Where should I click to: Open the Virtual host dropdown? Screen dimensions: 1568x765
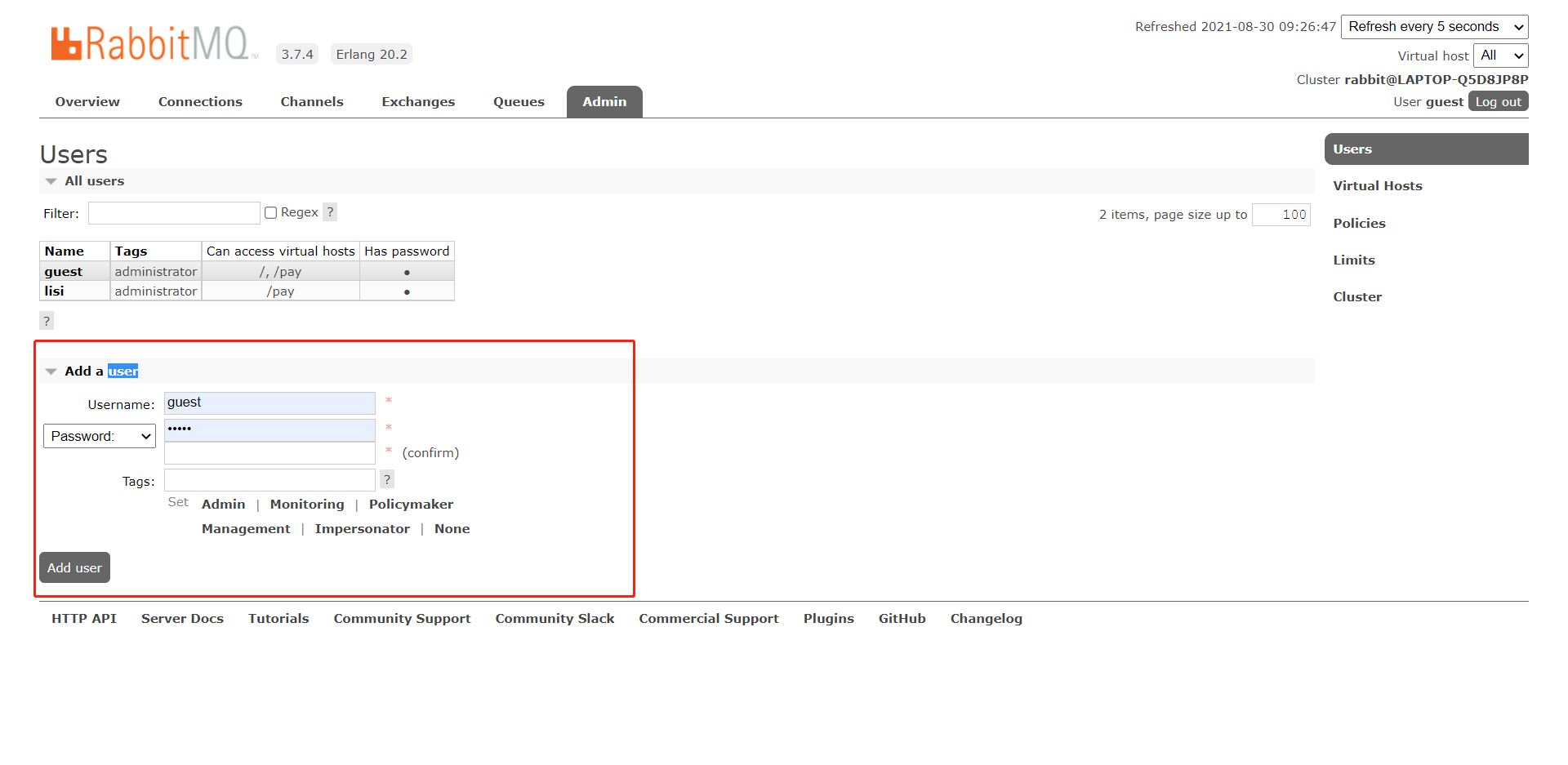click(x=1501, y=56)
